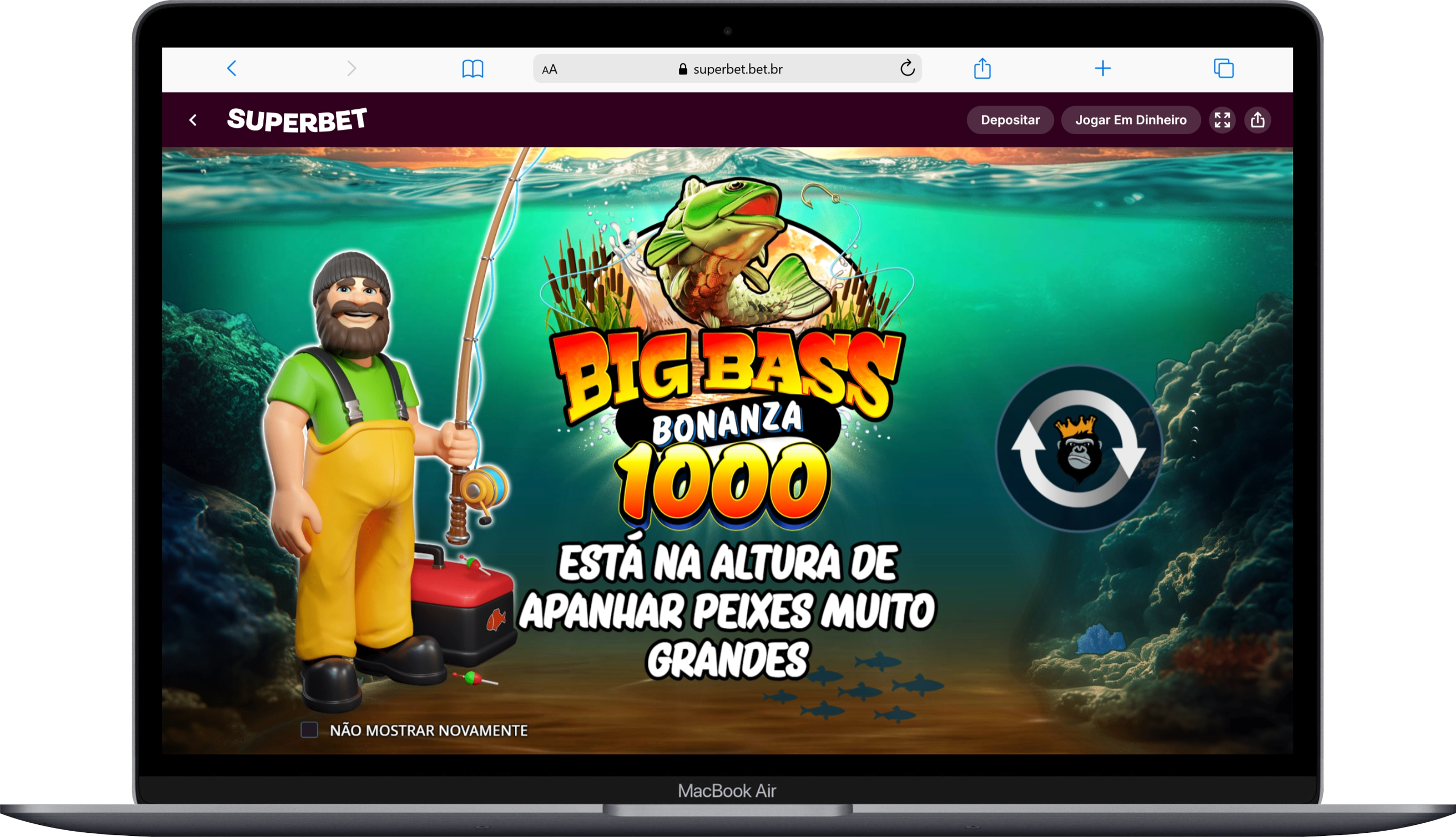Show the Safari tab overview icon
Viewport: 1456px width, 837px height.
[1224, 69]
